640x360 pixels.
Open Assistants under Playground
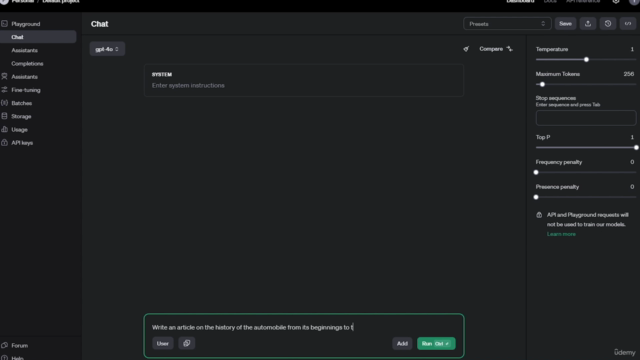click(x=24, y=50)
